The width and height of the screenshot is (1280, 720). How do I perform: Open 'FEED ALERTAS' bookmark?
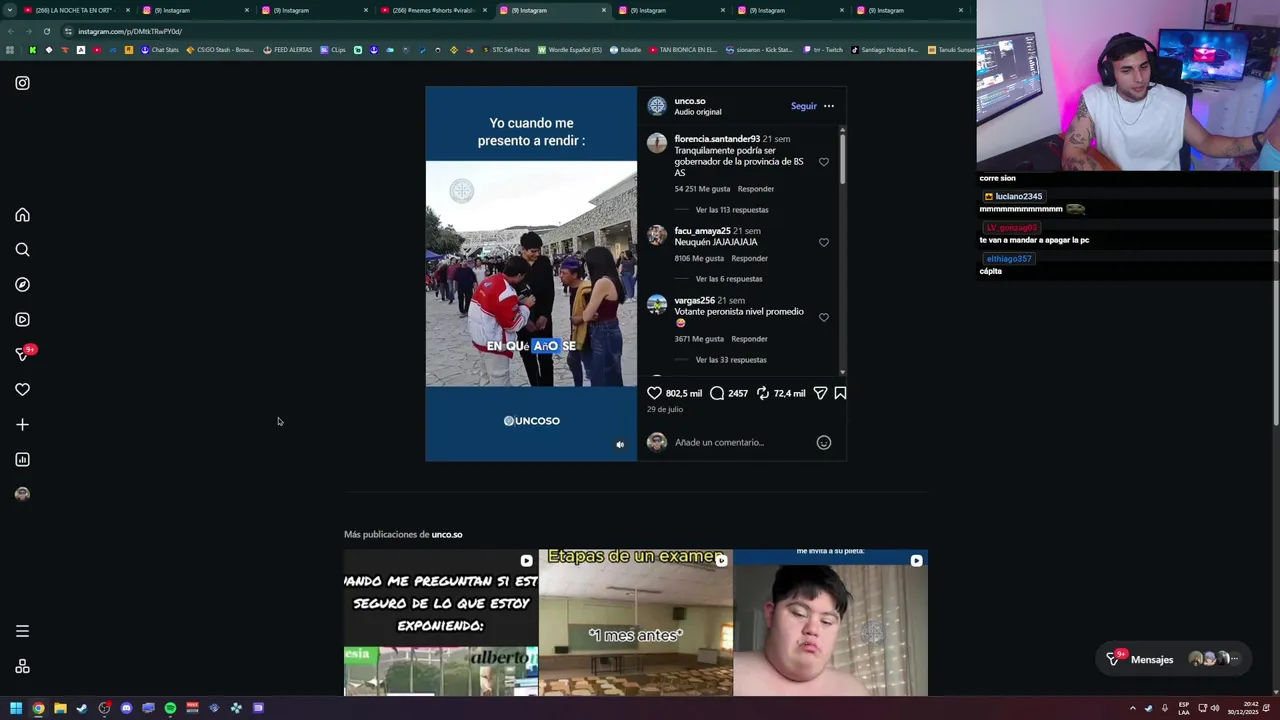[288, 50]
